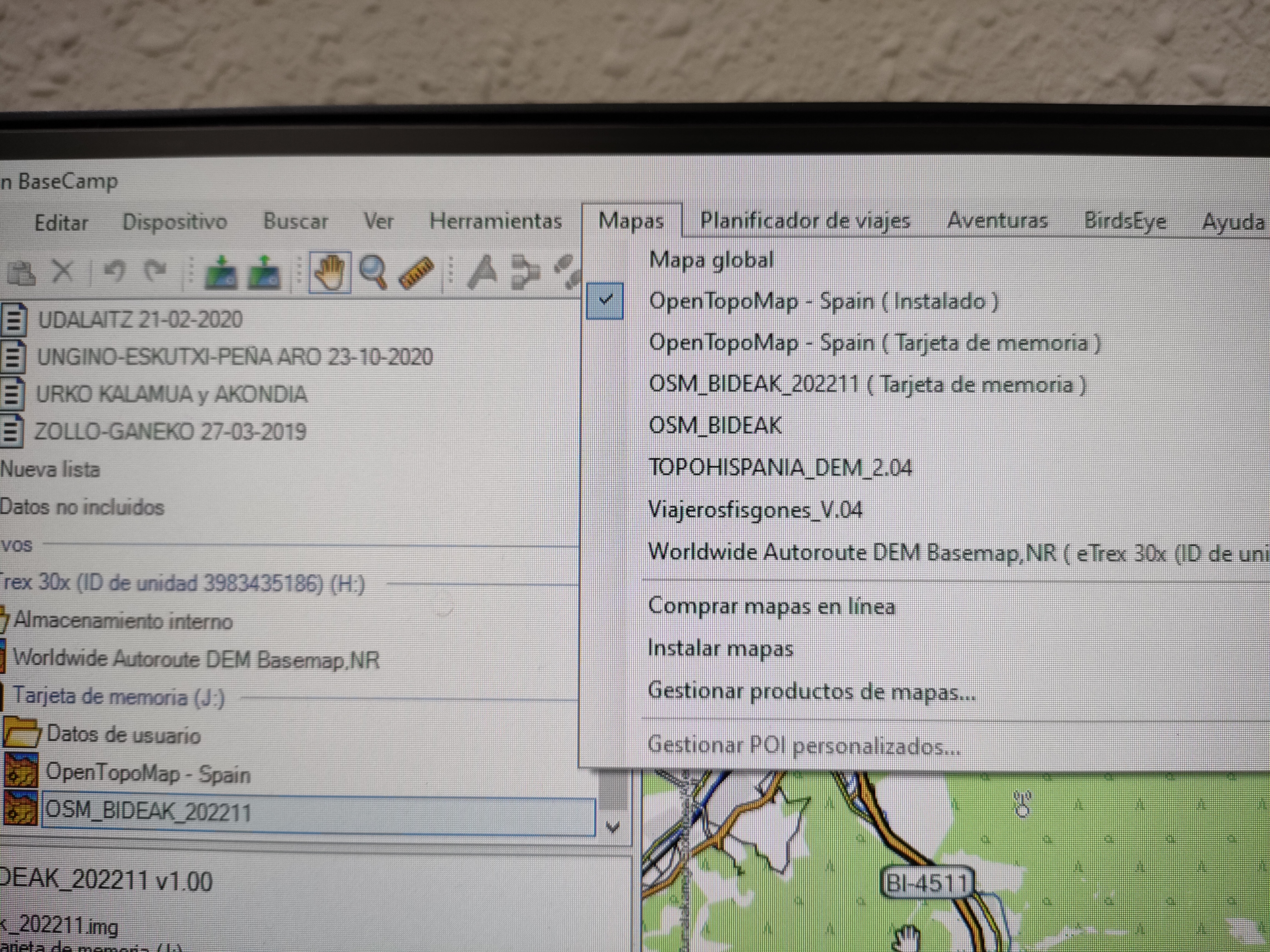Open the Herramientas menu
Image resolution: width=1270 pixels, height=952 pixels.
[495, 222]
